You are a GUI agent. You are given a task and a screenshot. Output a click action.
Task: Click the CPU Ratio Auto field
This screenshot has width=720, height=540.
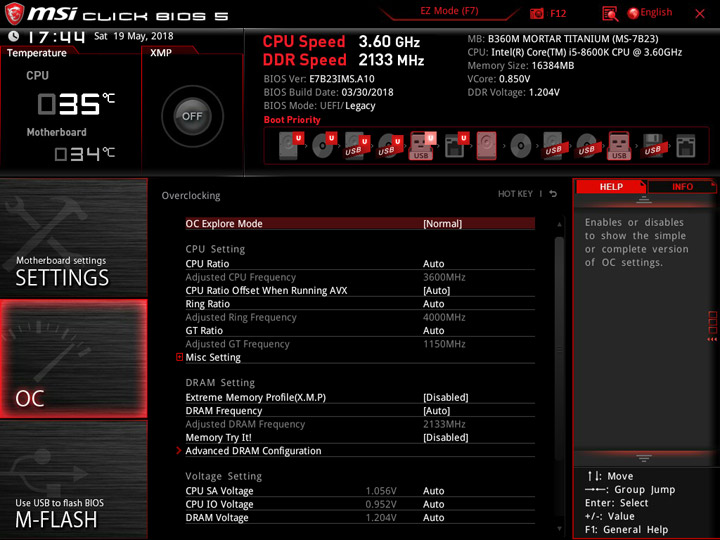[433, 264]
